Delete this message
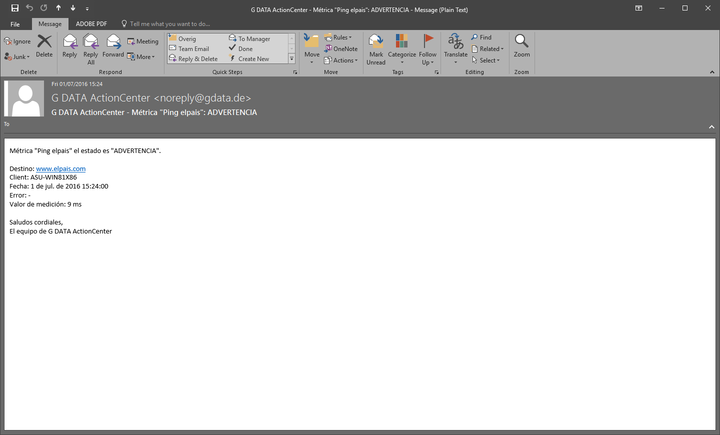This screenshot has width=720, height=435. point(44,46)
